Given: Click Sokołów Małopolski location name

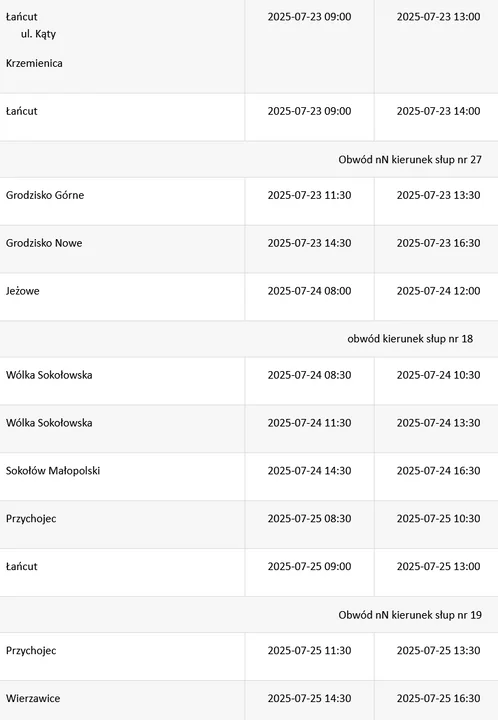Looking at the screenshot, I should click(x=53, y=471).
